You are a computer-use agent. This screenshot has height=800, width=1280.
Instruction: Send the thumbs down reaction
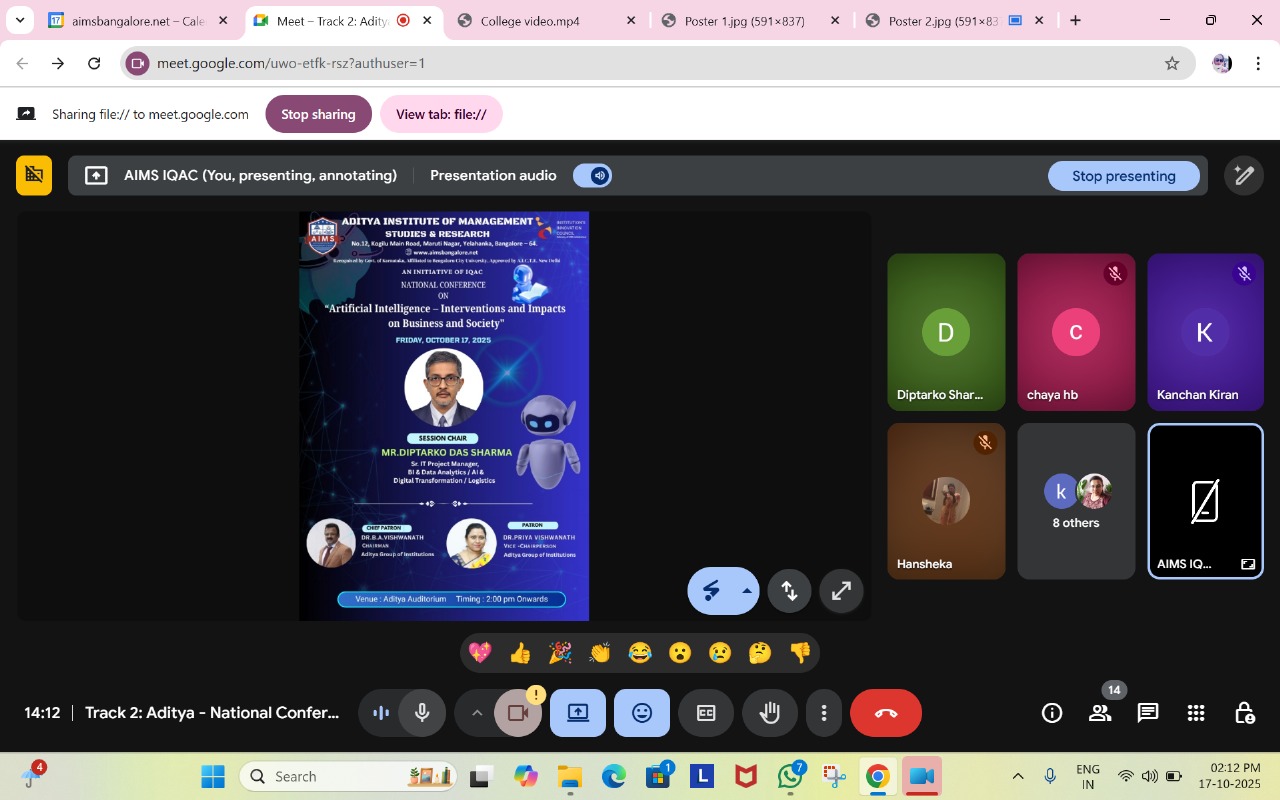800,653
